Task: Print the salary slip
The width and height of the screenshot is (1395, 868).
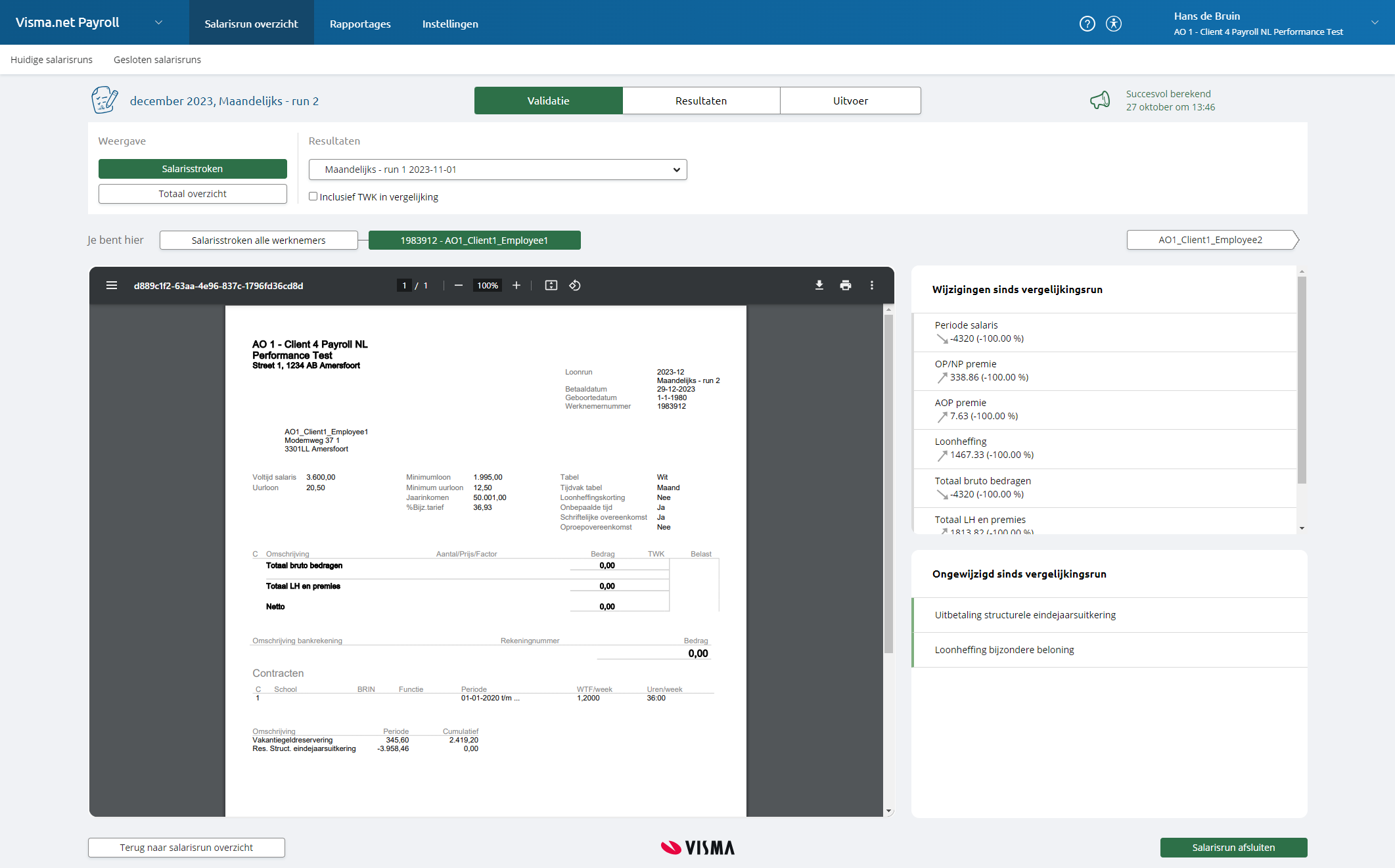Action: (x=846, y=285)
